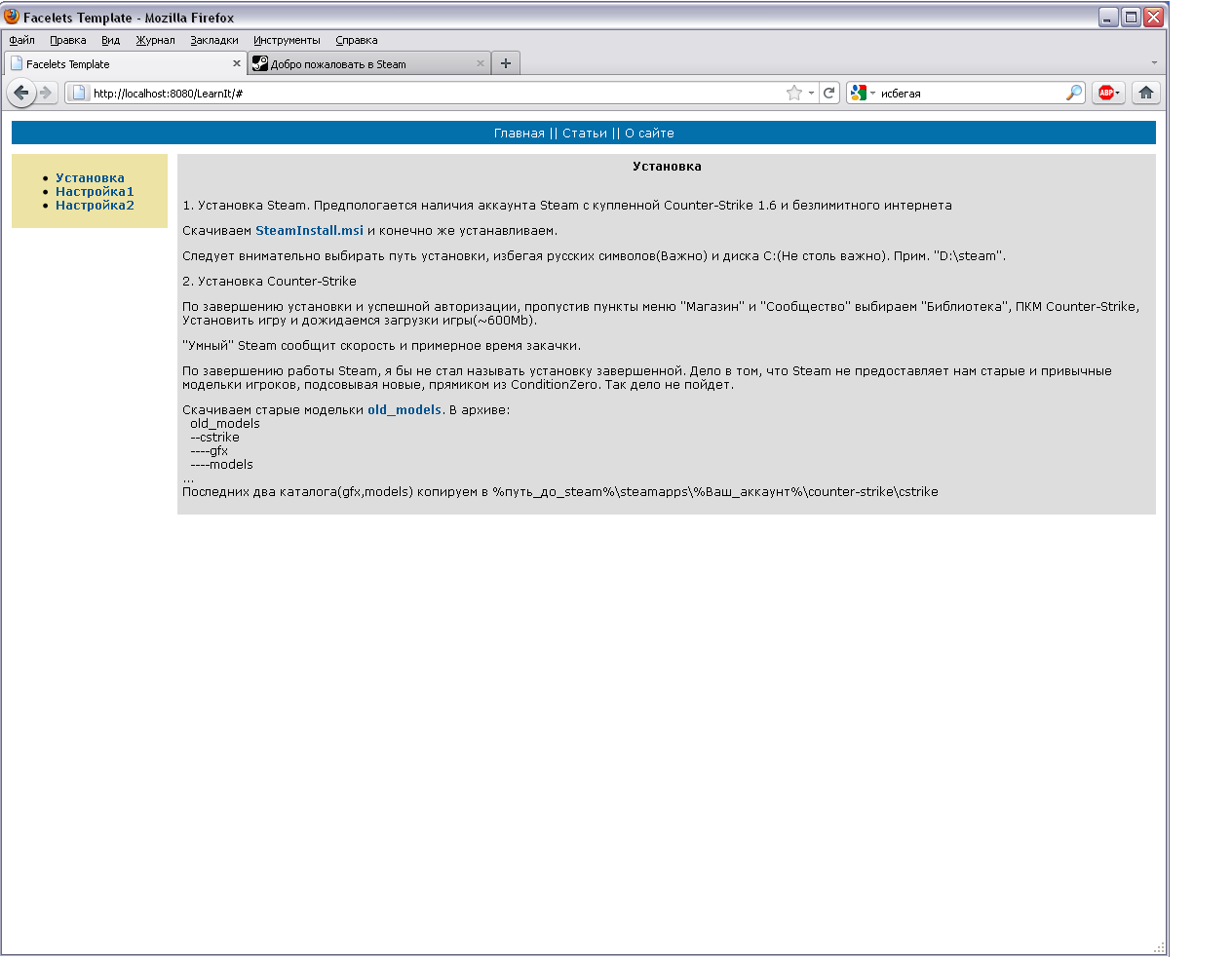The width and height of the screenshot is (1232, 957).
Task: Open the Файл menu
Action: point(21,40)
